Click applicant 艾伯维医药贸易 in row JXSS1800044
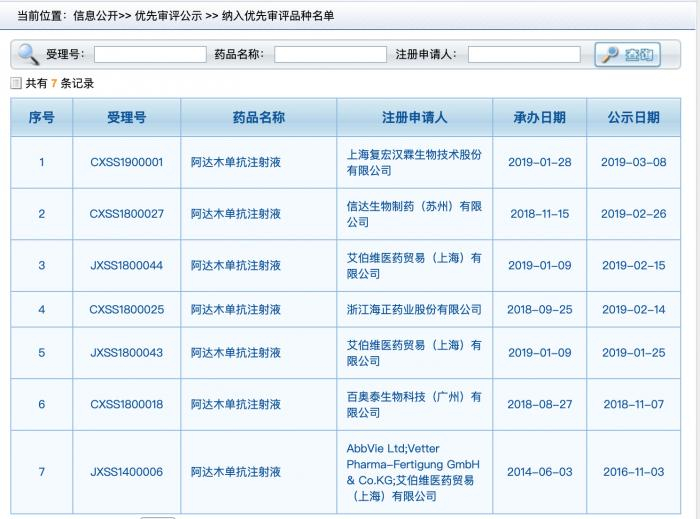Image resolution: width=700 pixels, height=519 pixels. click(x=414, y=266)
